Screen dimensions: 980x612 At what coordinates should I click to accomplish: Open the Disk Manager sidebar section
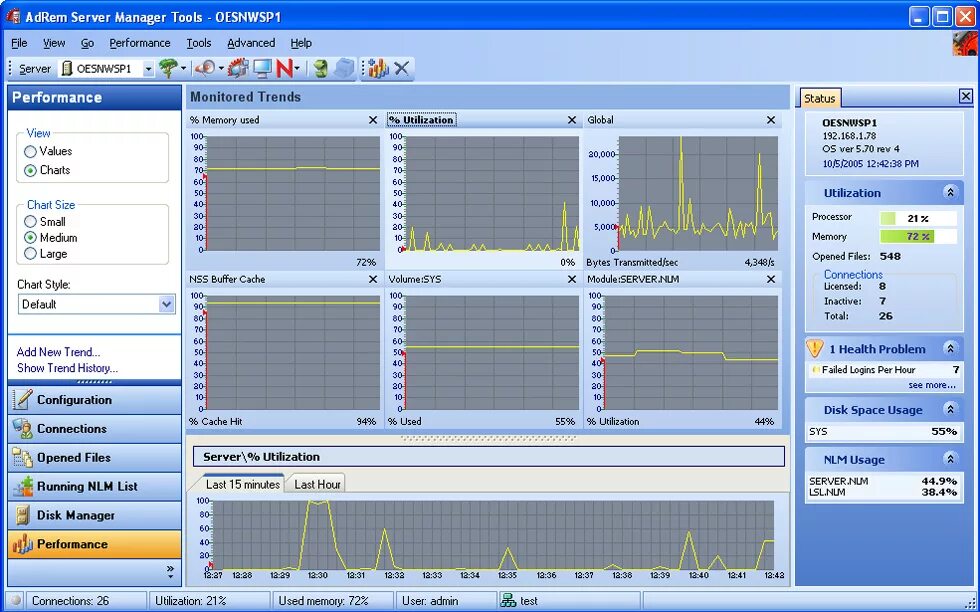point(94,515)
